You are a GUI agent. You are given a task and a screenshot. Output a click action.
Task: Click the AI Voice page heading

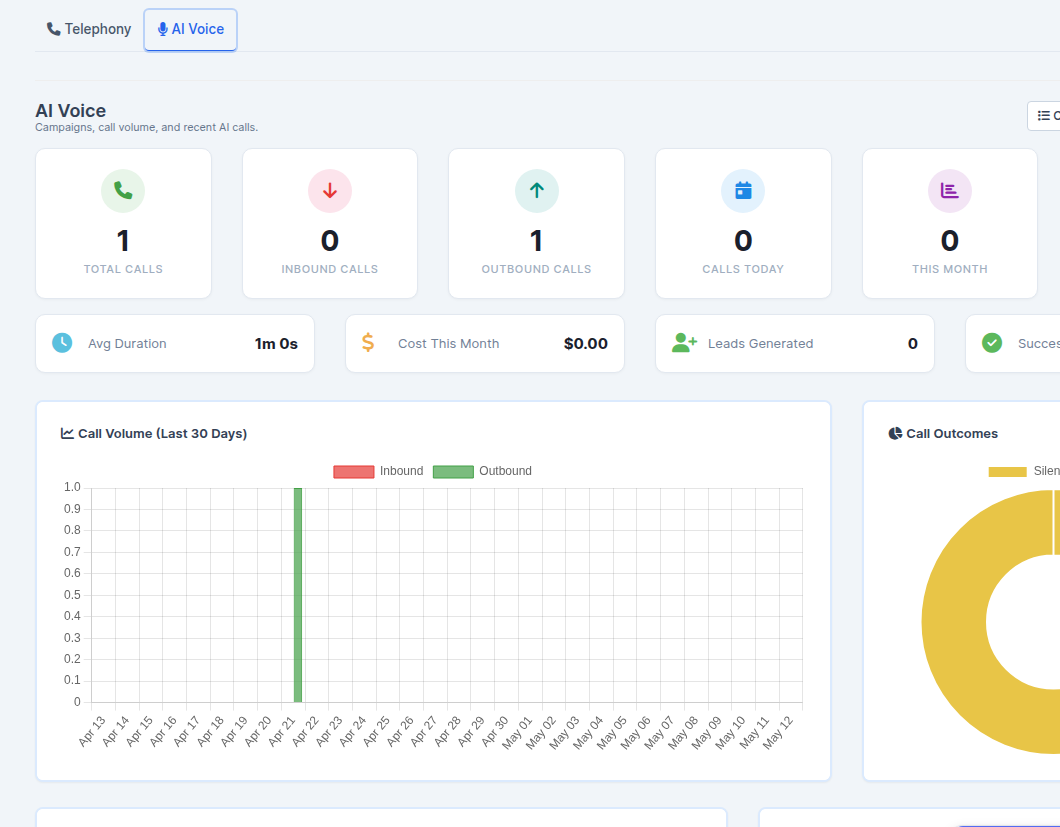pos(70,111)
